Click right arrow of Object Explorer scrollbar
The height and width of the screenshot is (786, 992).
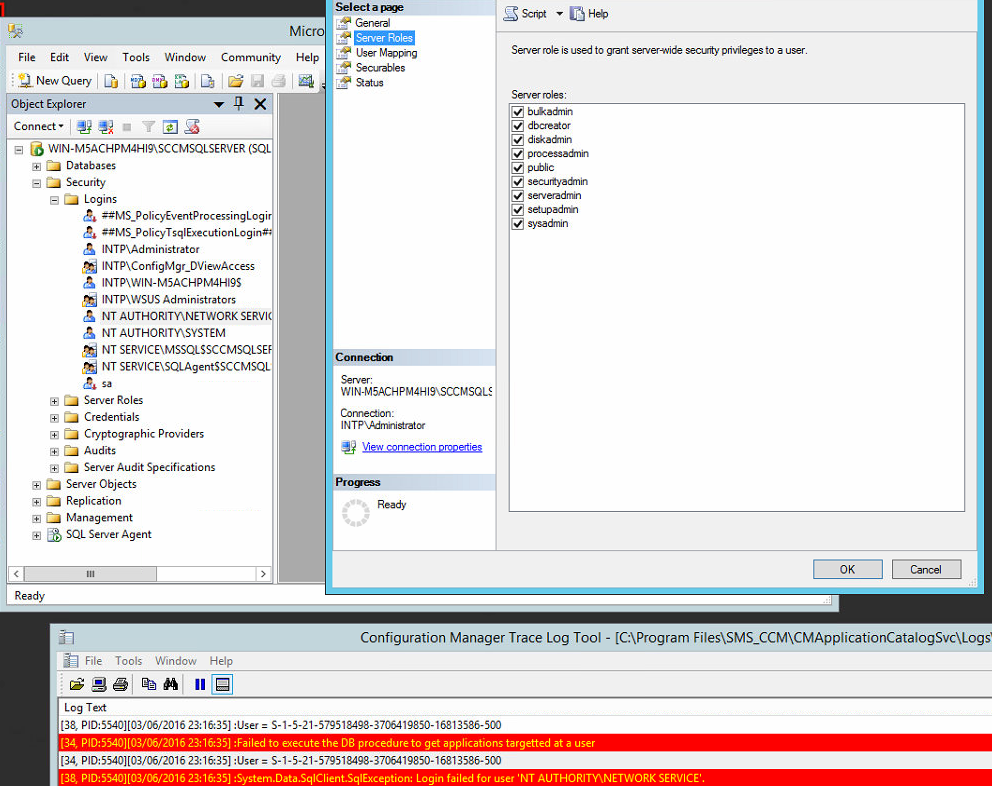tap(264, 574)
